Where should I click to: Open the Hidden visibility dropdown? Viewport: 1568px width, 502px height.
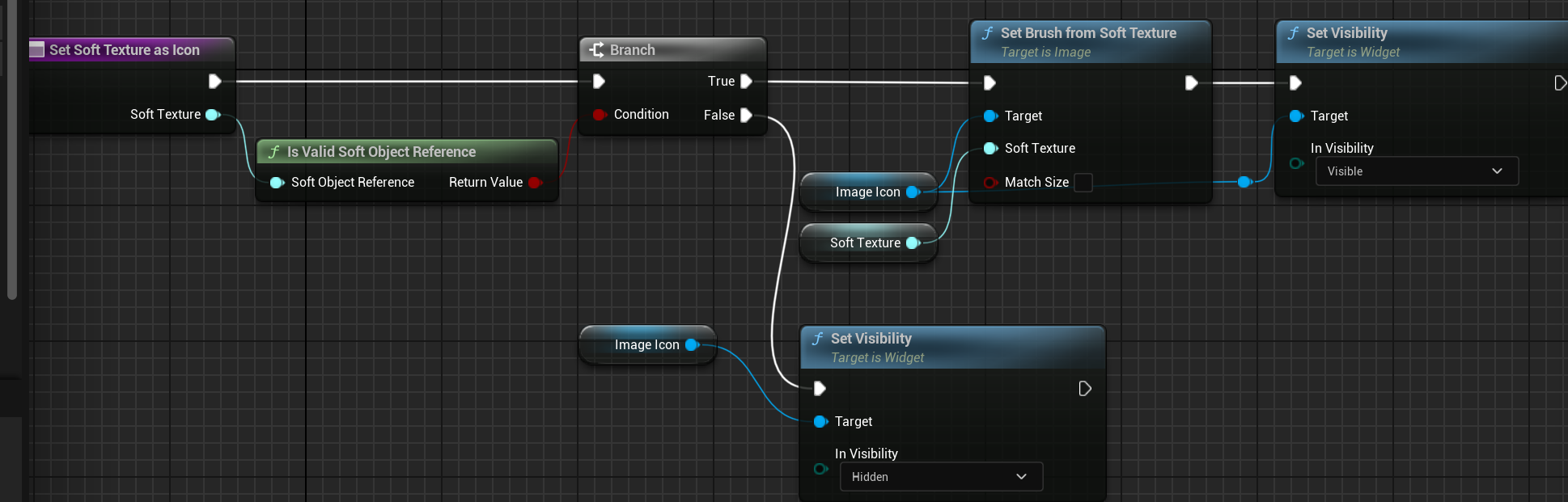pyautogui.click(x=940, y=477)
